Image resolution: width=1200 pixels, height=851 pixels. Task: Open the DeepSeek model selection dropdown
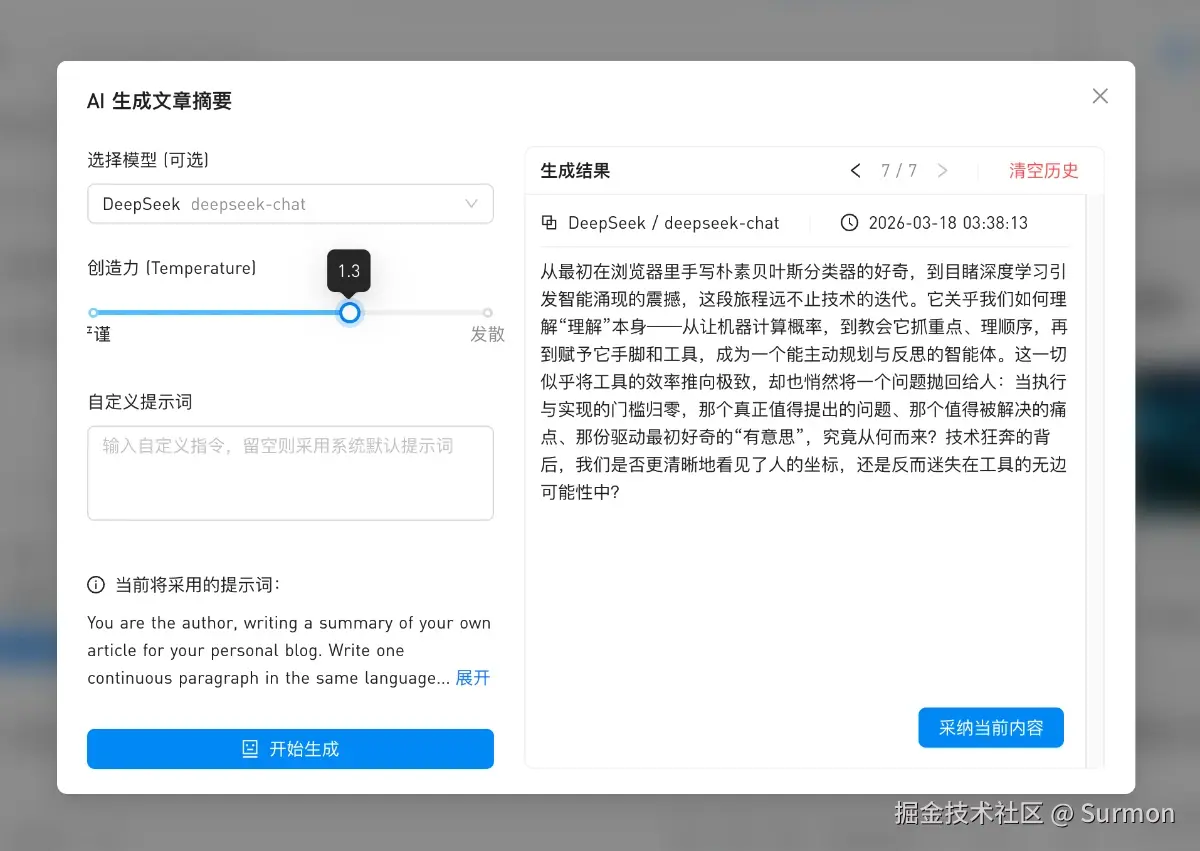(290, 204)
